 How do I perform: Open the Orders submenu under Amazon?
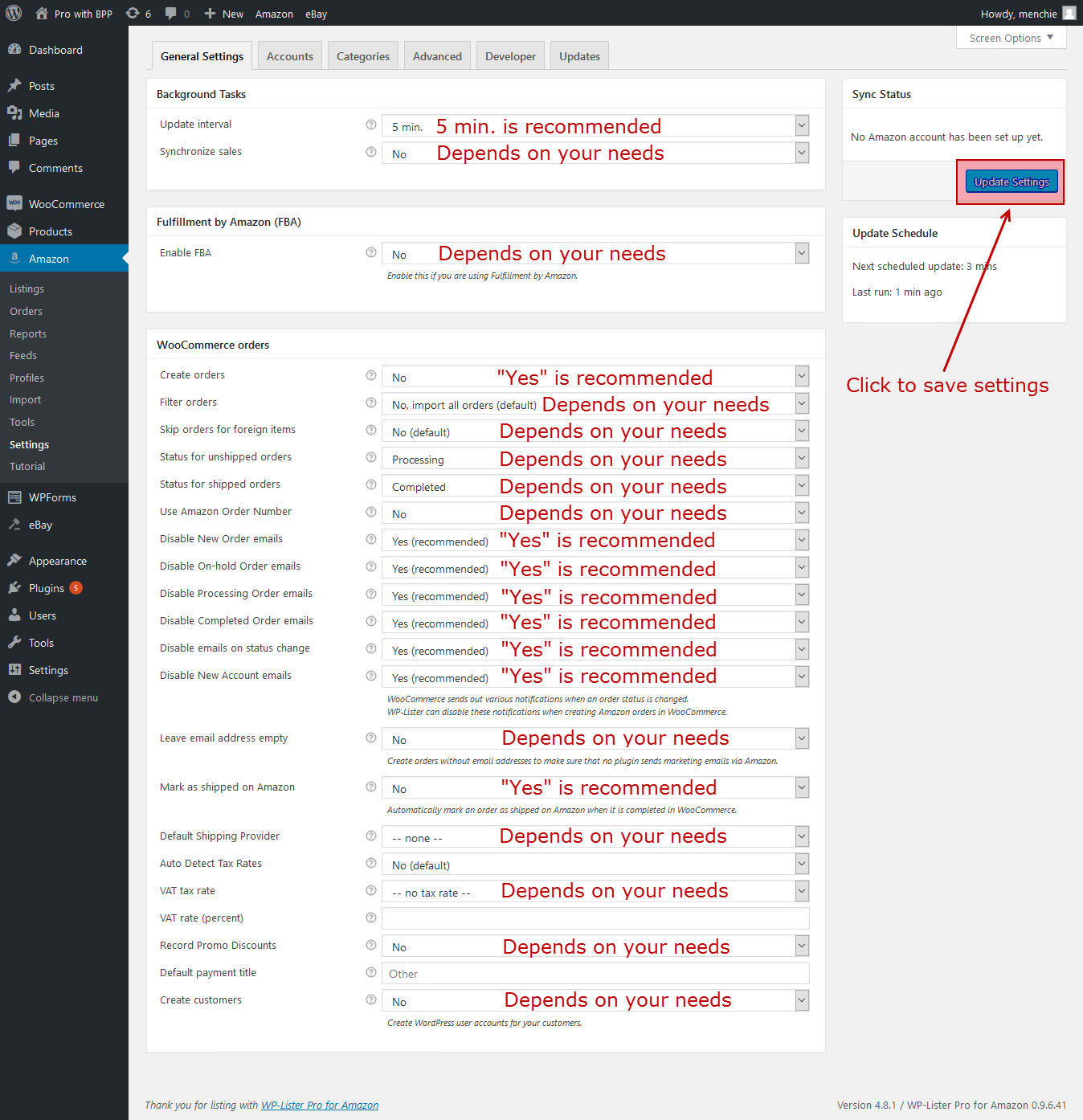tap(26, 311)
